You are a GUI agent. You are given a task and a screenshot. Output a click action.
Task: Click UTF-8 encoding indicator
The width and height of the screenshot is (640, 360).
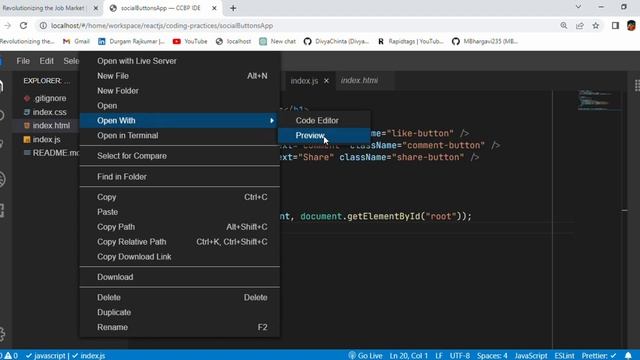coord(460,356)
